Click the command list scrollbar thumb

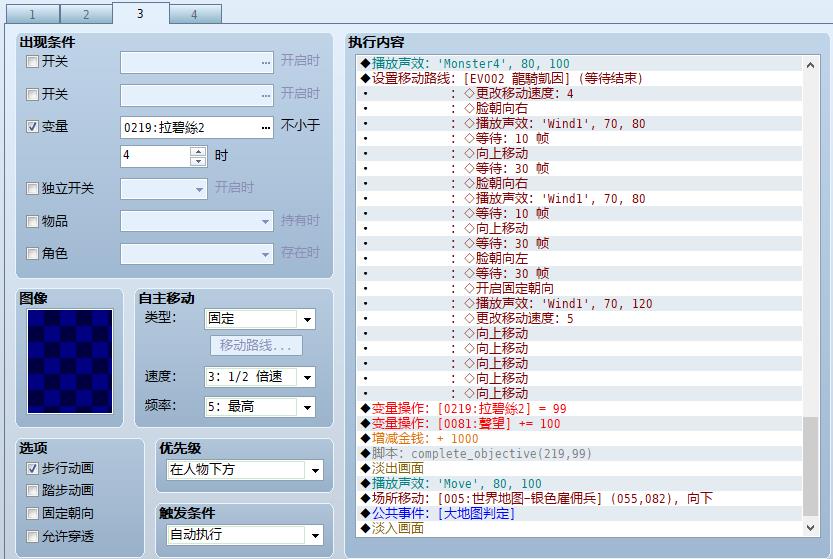pos(810,467)
